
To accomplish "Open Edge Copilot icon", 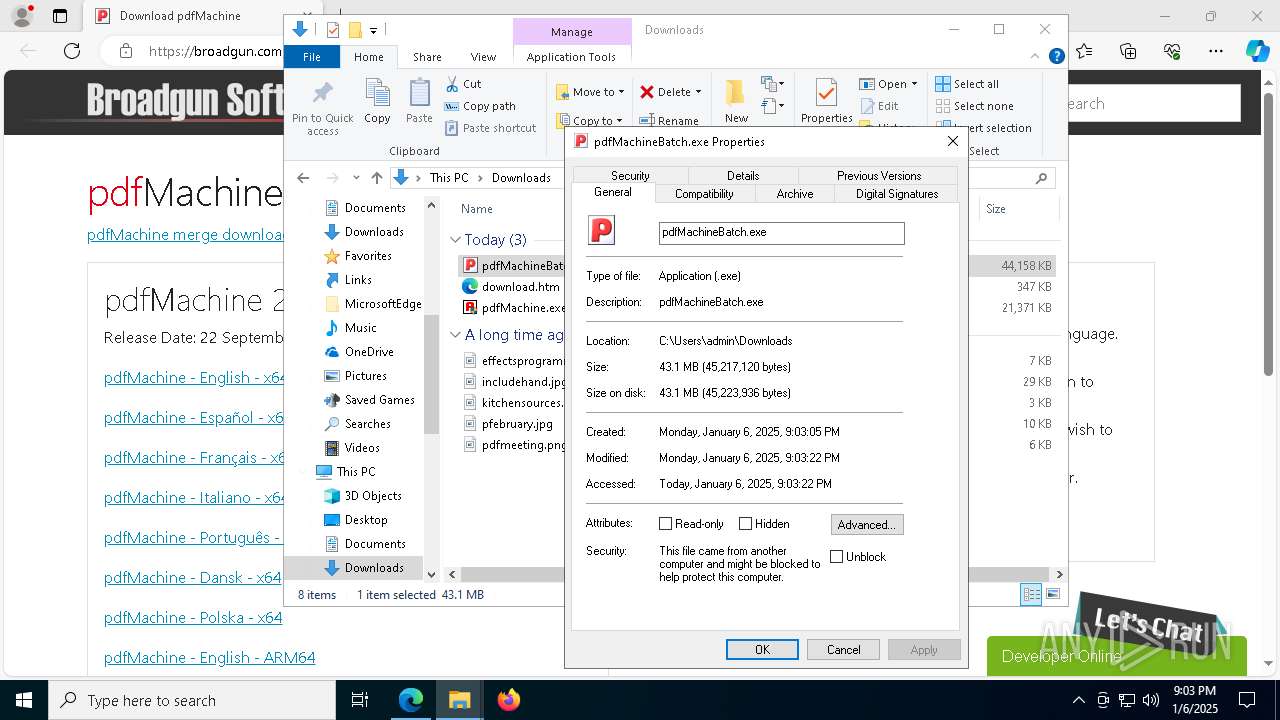I will [1257, 51].
